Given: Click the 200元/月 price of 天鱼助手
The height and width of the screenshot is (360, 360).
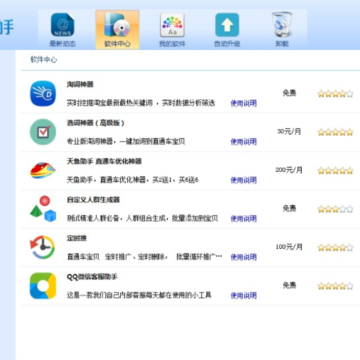Looking at the screenshot, I should tap(289, 170).
